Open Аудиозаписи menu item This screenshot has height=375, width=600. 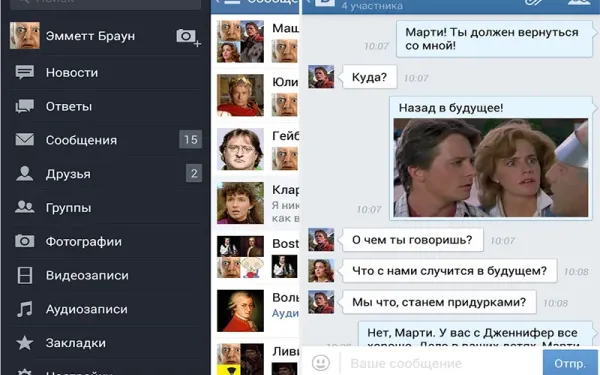[x=106, y=309]
